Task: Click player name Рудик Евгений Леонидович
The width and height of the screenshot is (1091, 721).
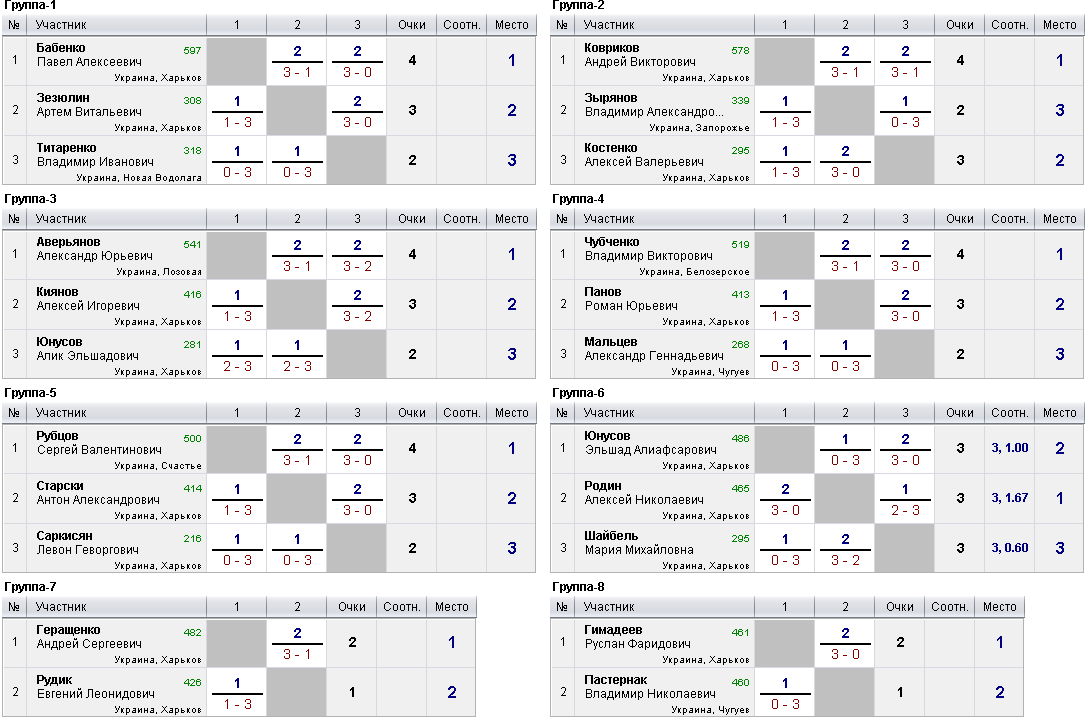Action: pos(95,687)
